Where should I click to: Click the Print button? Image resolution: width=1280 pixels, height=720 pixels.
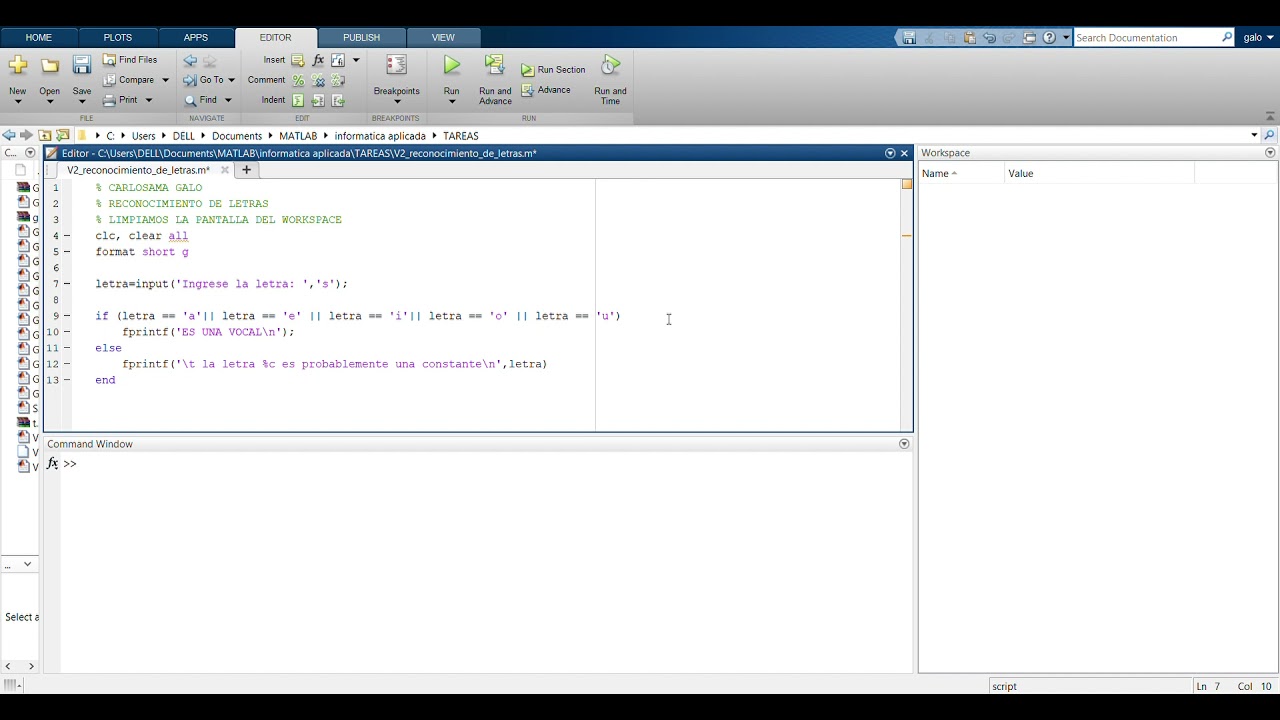pyautogui.click(x=121, y=100)
